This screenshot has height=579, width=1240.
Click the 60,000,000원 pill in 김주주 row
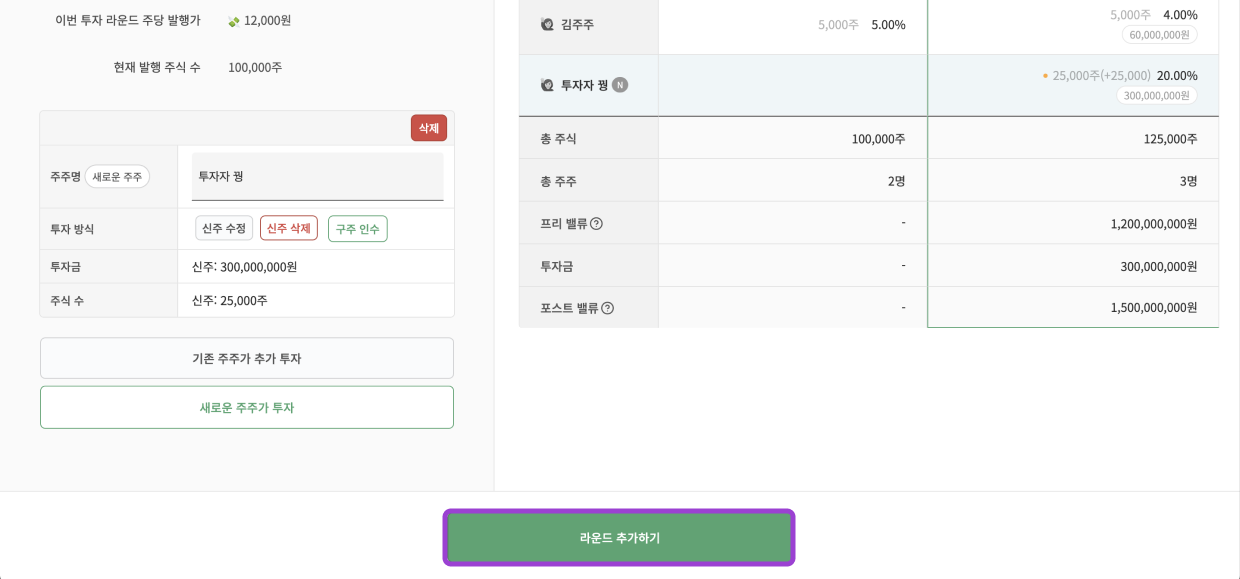(1158, 34)
